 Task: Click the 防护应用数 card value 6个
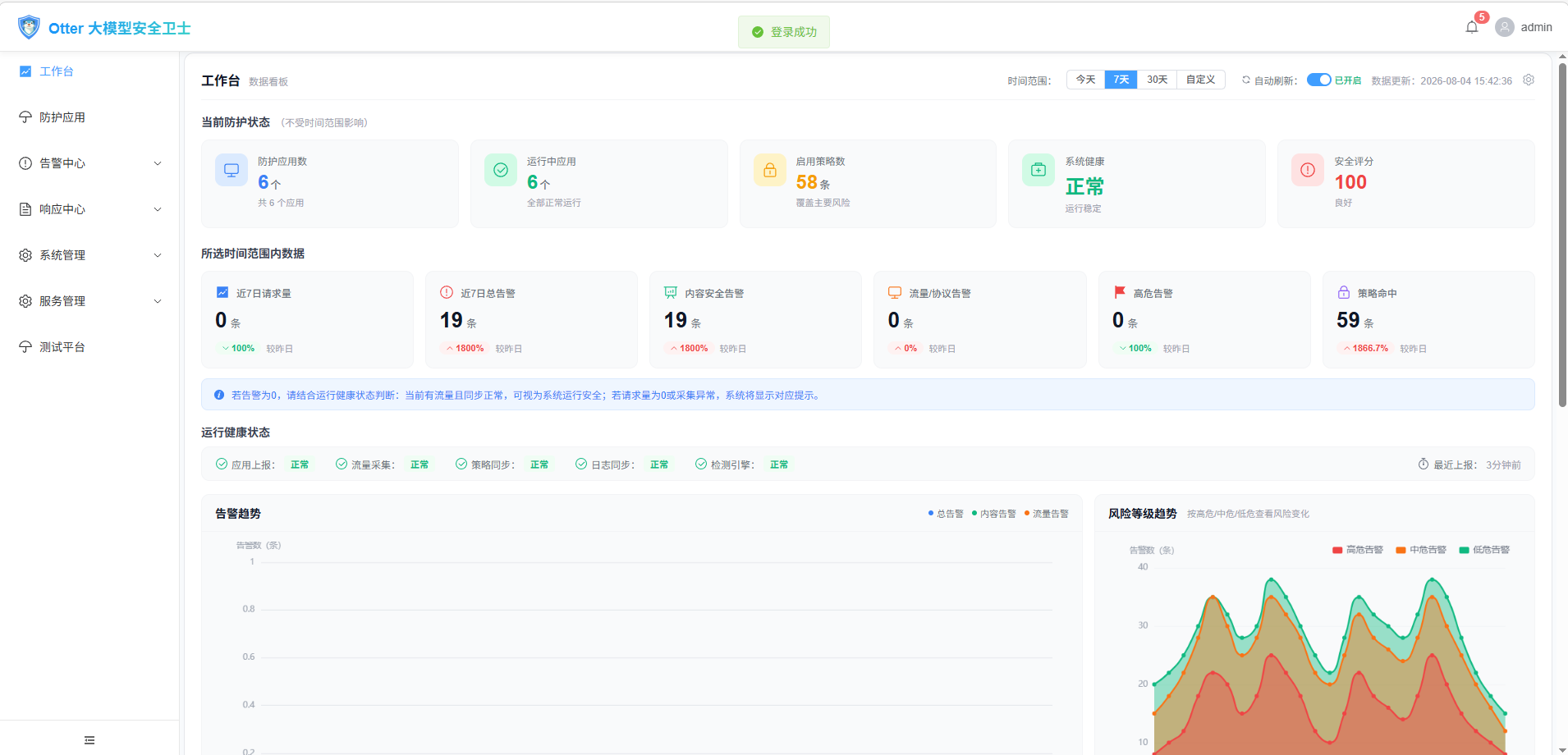(269, 182)
